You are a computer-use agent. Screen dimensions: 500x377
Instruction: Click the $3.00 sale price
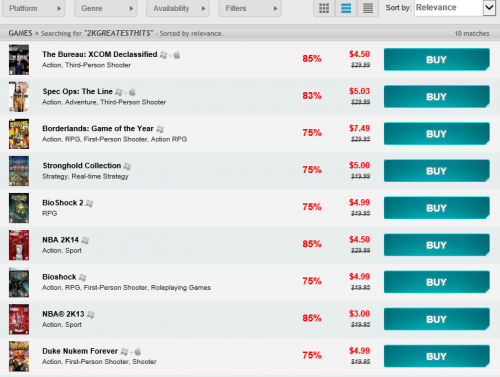[359, 314]
